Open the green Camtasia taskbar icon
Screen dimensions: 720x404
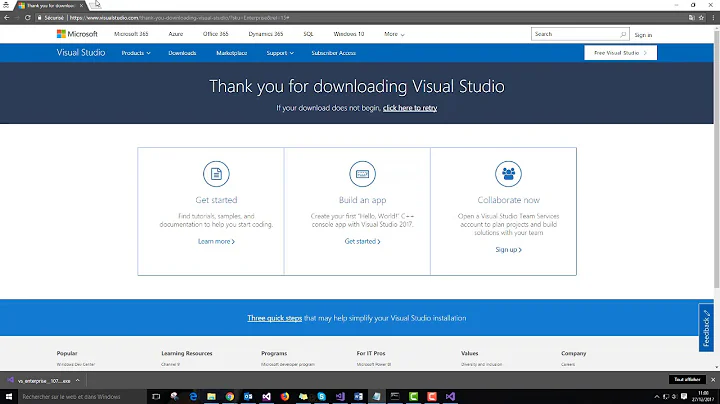tap(413, 396)
